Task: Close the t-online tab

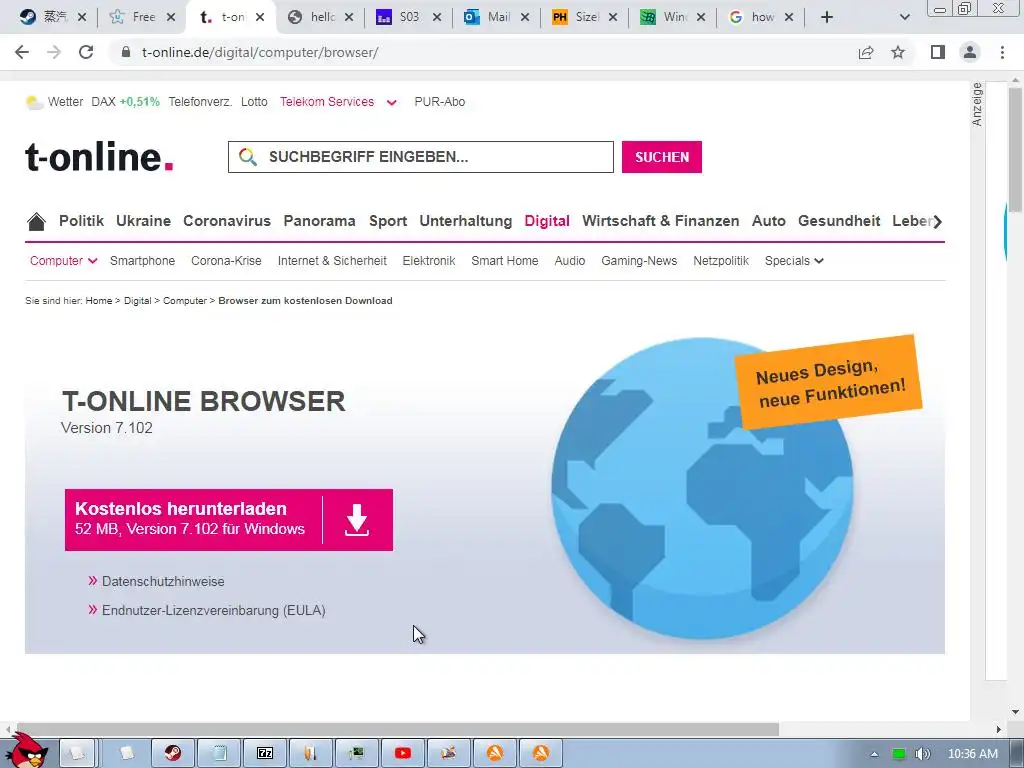Action: pos(260,17)
